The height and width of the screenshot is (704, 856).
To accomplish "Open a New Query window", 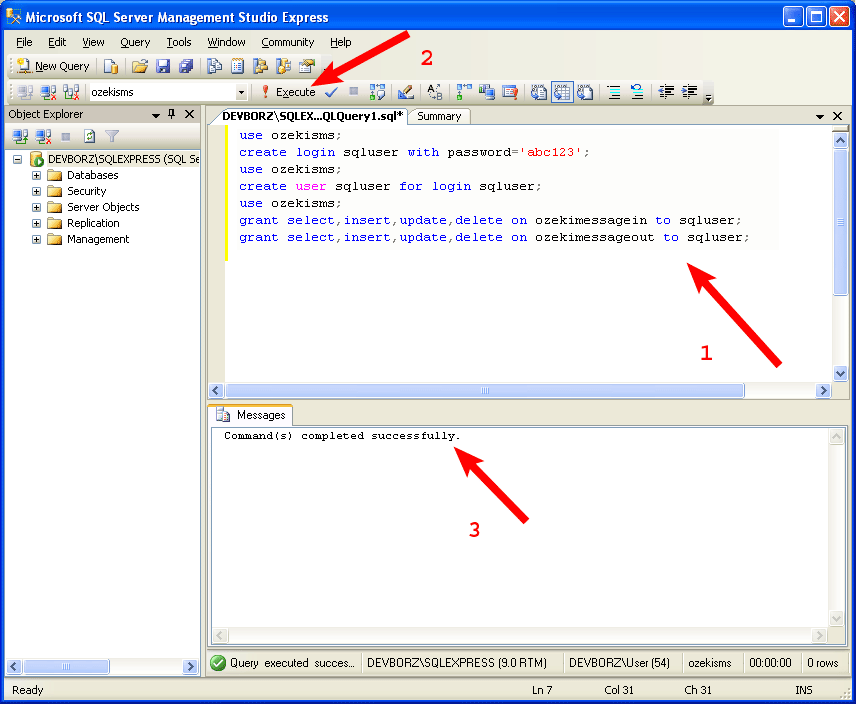I will pos(52,66).
